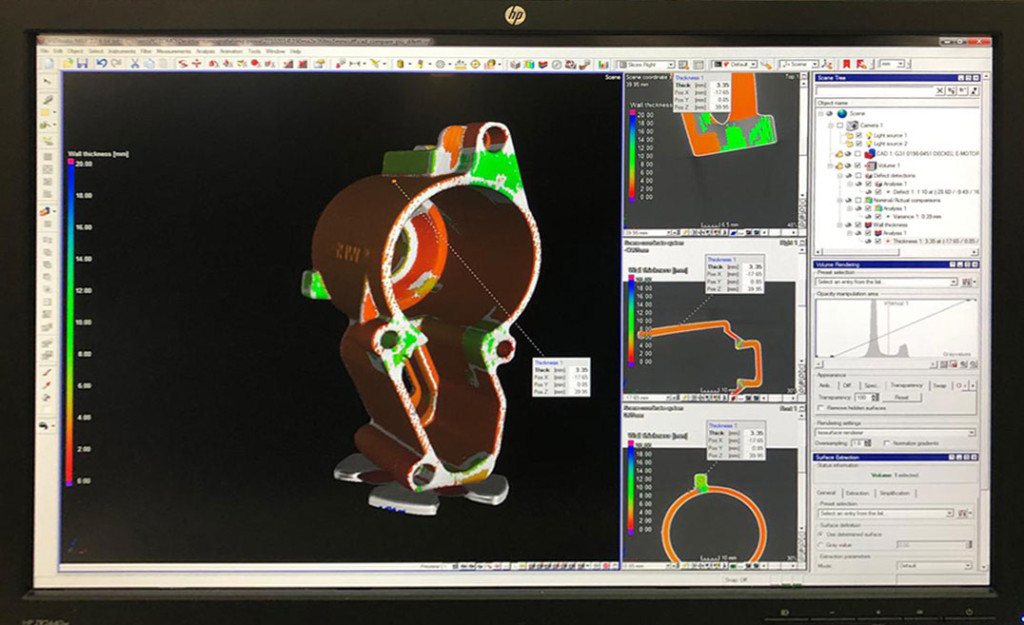
Task: Click the Reset transparency button
Action: click(901, 397)
